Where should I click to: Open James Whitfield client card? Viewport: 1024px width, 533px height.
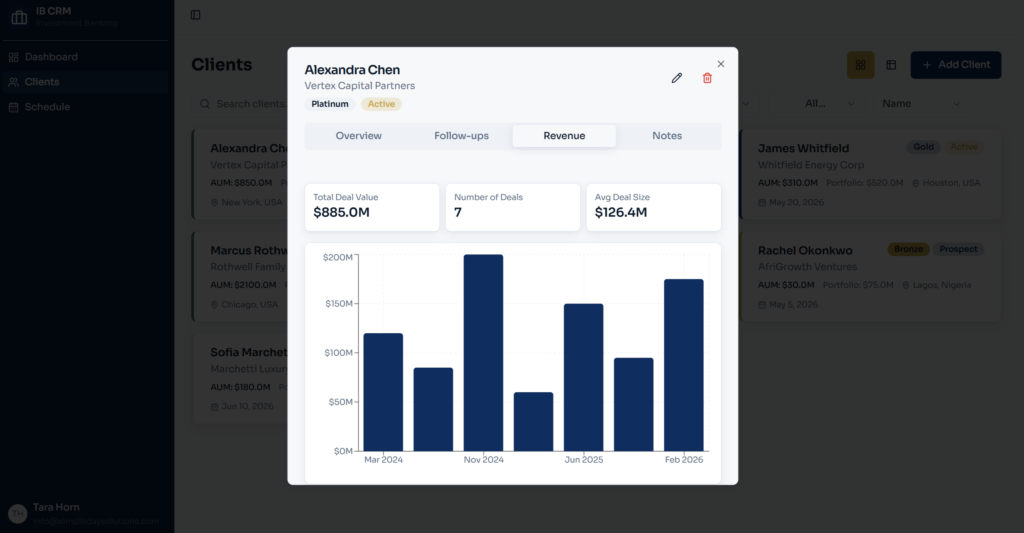(x=870, y=174)
